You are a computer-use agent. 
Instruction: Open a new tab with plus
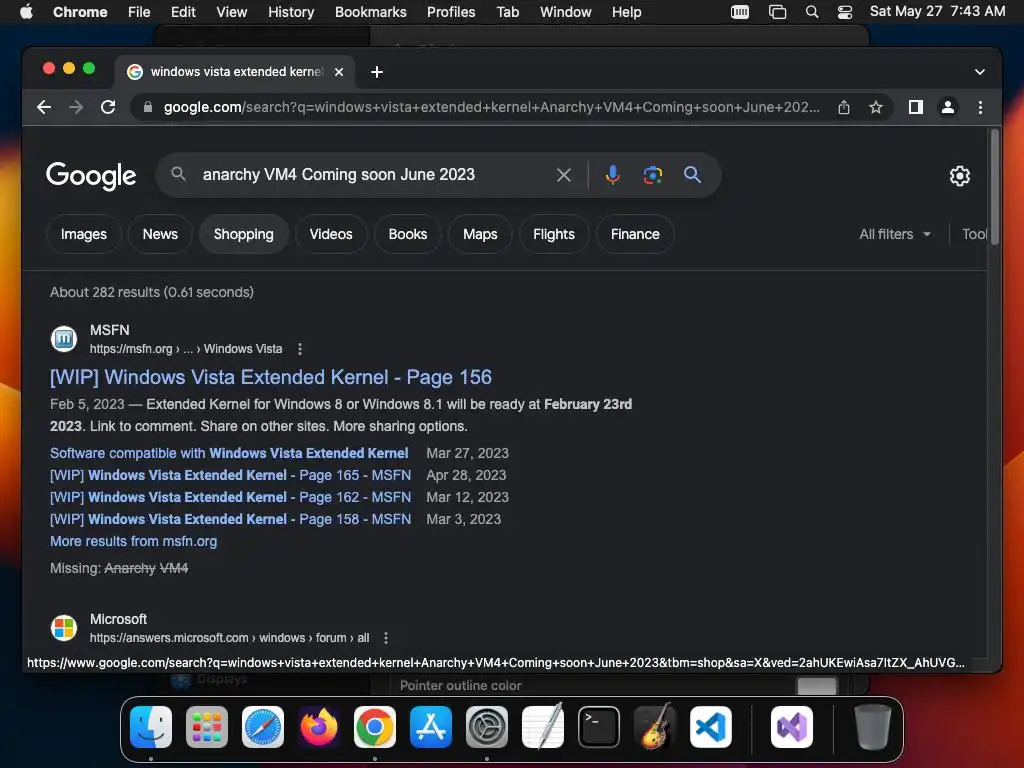(x=377, y=72)
